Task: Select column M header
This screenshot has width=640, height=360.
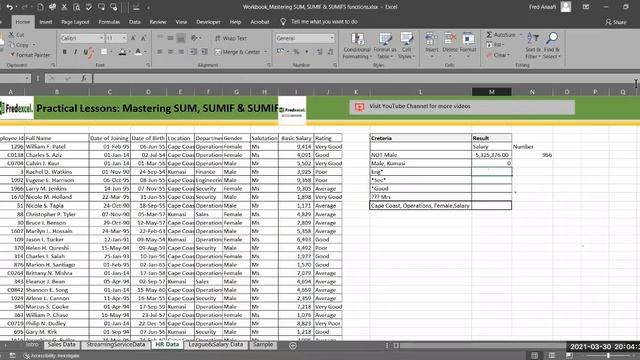Action: coord(491,92)
